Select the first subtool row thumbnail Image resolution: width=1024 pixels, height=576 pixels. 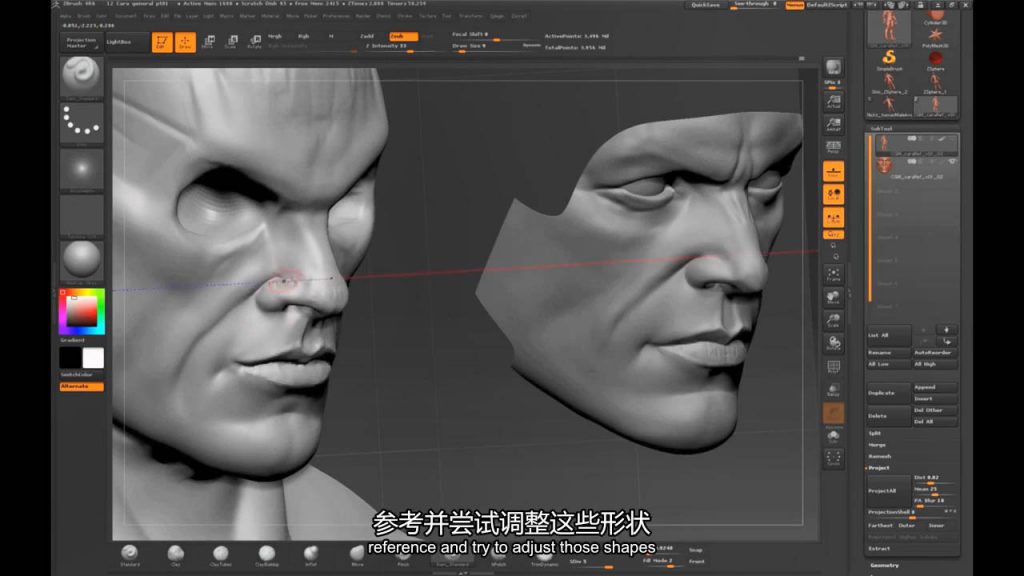(884, 144)
